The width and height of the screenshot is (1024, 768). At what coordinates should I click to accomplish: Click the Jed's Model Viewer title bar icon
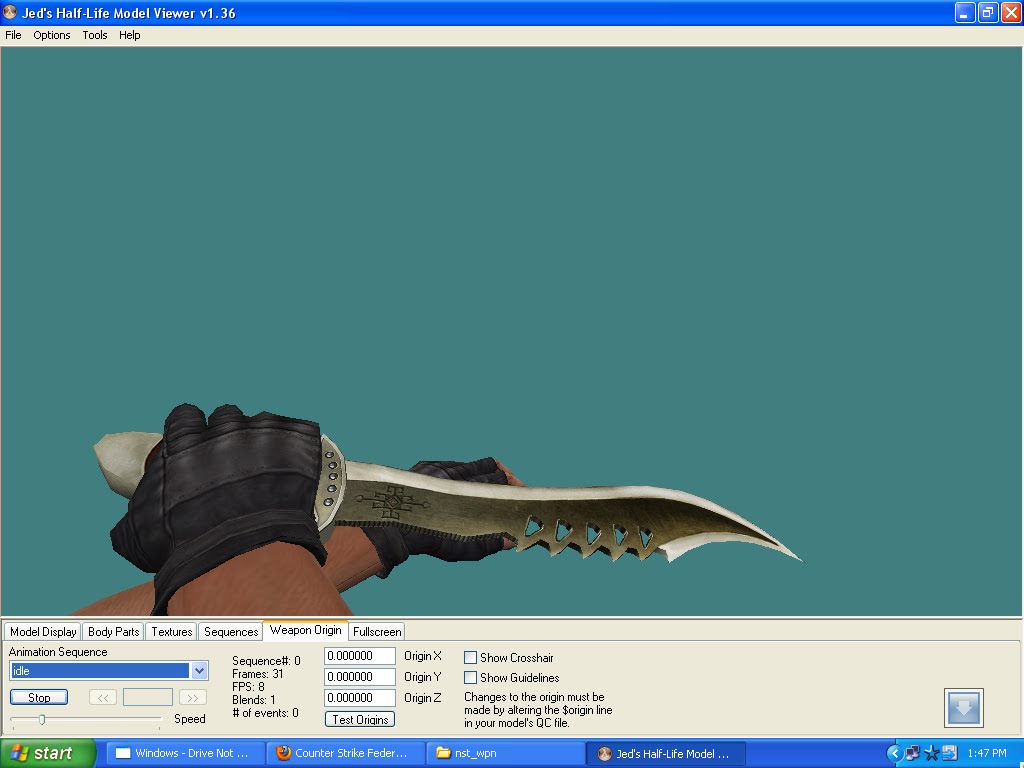pos(10,12)
